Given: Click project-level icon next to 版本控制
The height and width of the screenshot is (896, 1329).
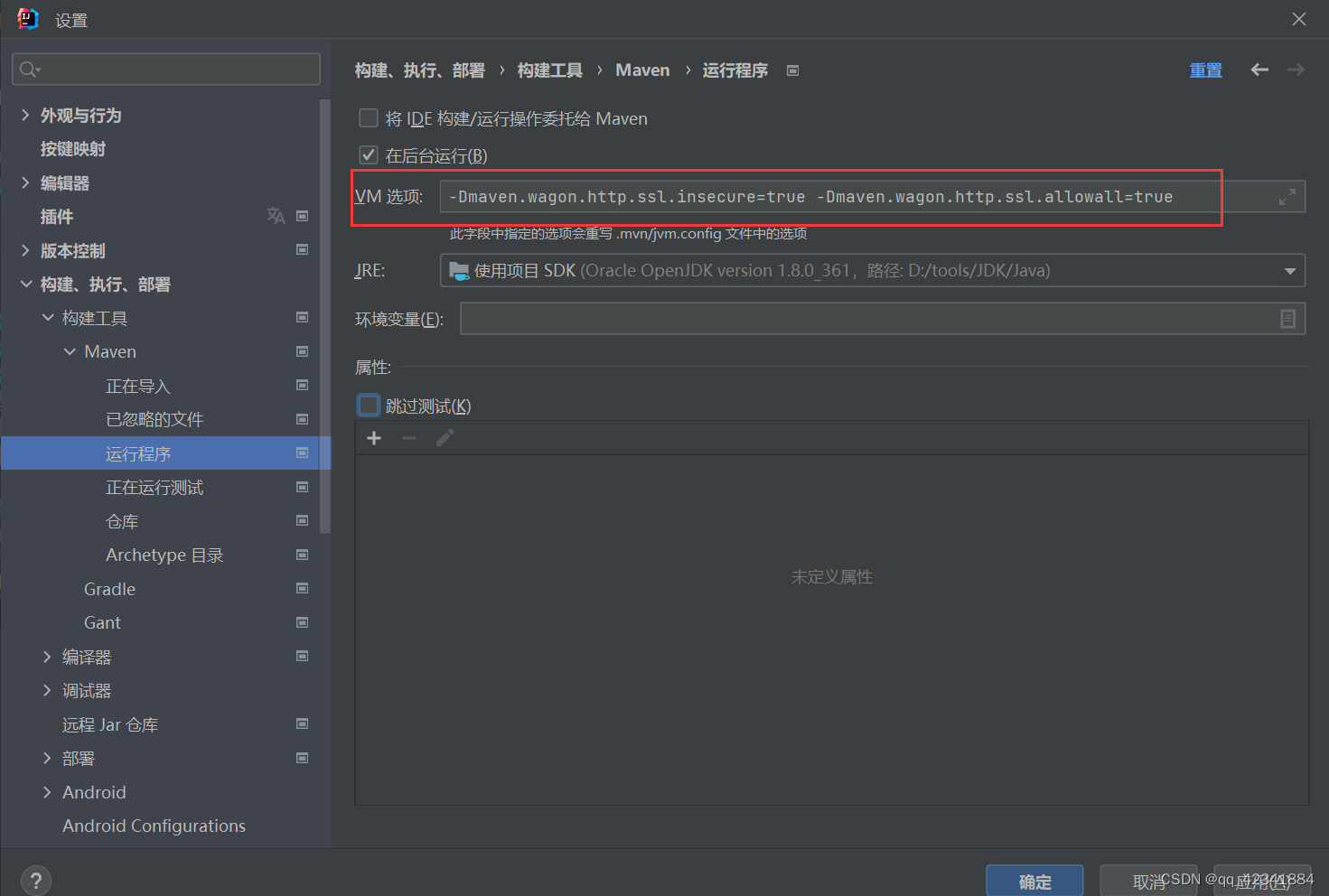Looking at the screenshot, I should 303,249.
